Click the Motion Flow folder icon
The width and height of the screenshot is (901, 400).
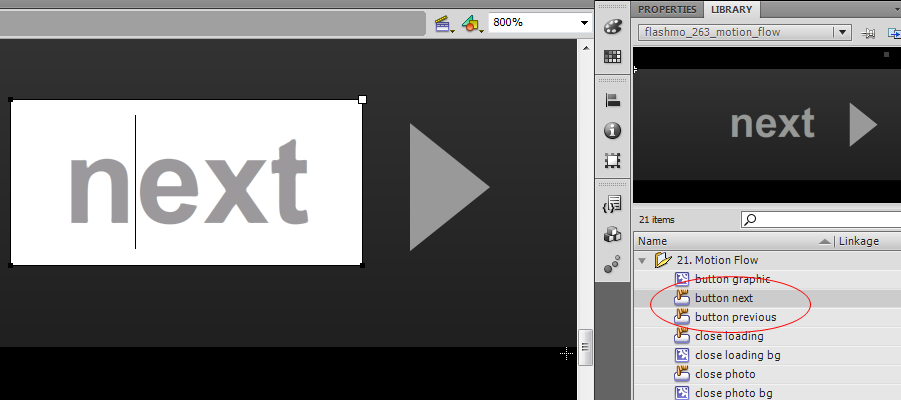[x=663, y=260]
